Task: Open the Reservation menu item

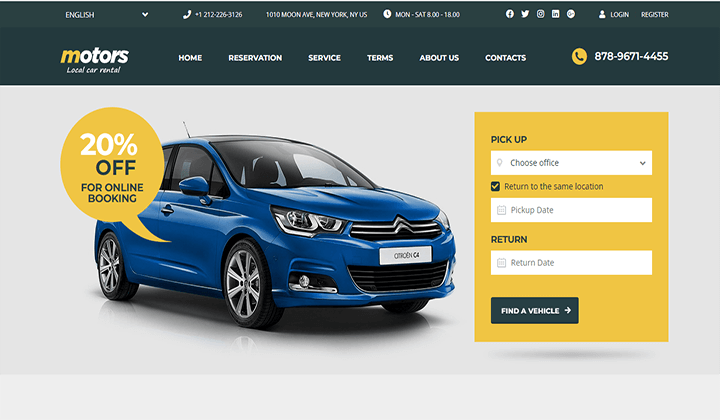Action: pos(255,58)
